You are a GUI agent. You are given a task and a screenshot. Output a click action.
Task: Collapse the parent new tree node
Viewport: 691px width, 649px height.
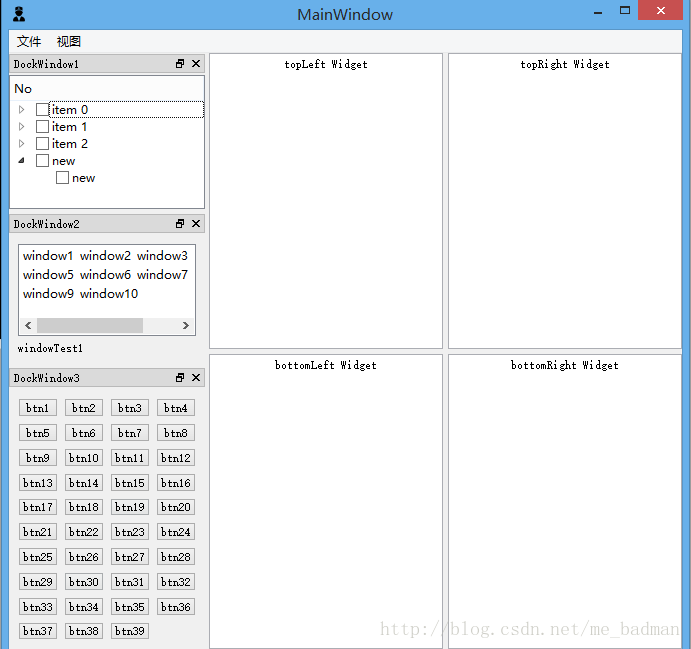tap(21, 160)
